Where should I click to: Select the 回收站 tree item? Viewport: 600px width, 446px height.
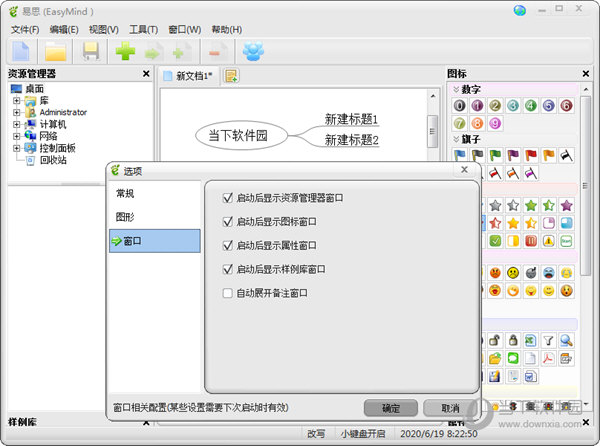(53, 160)
